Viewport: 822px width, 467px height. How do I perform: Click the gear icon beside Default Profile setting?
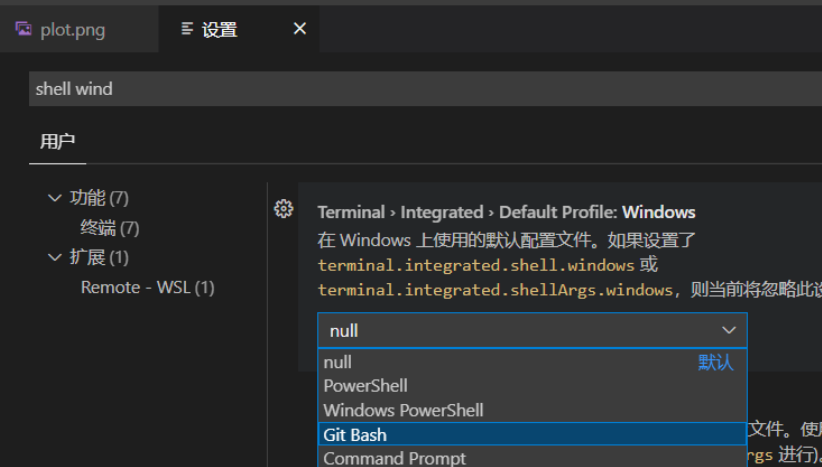coord(284,208)
